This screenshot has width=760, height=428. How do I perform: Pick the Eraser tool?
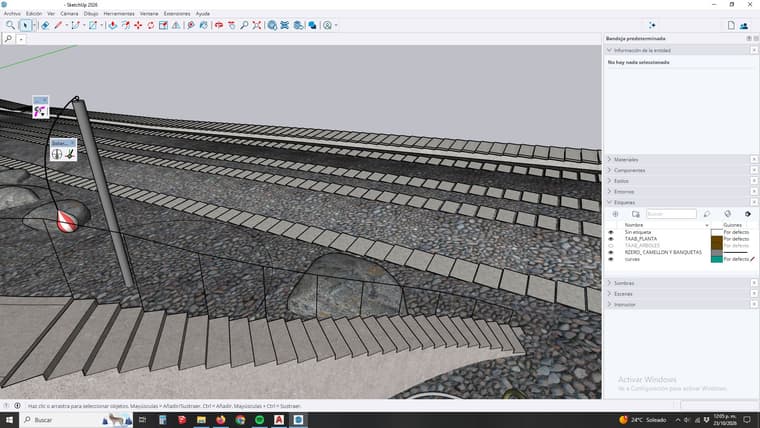click(45, 25)
